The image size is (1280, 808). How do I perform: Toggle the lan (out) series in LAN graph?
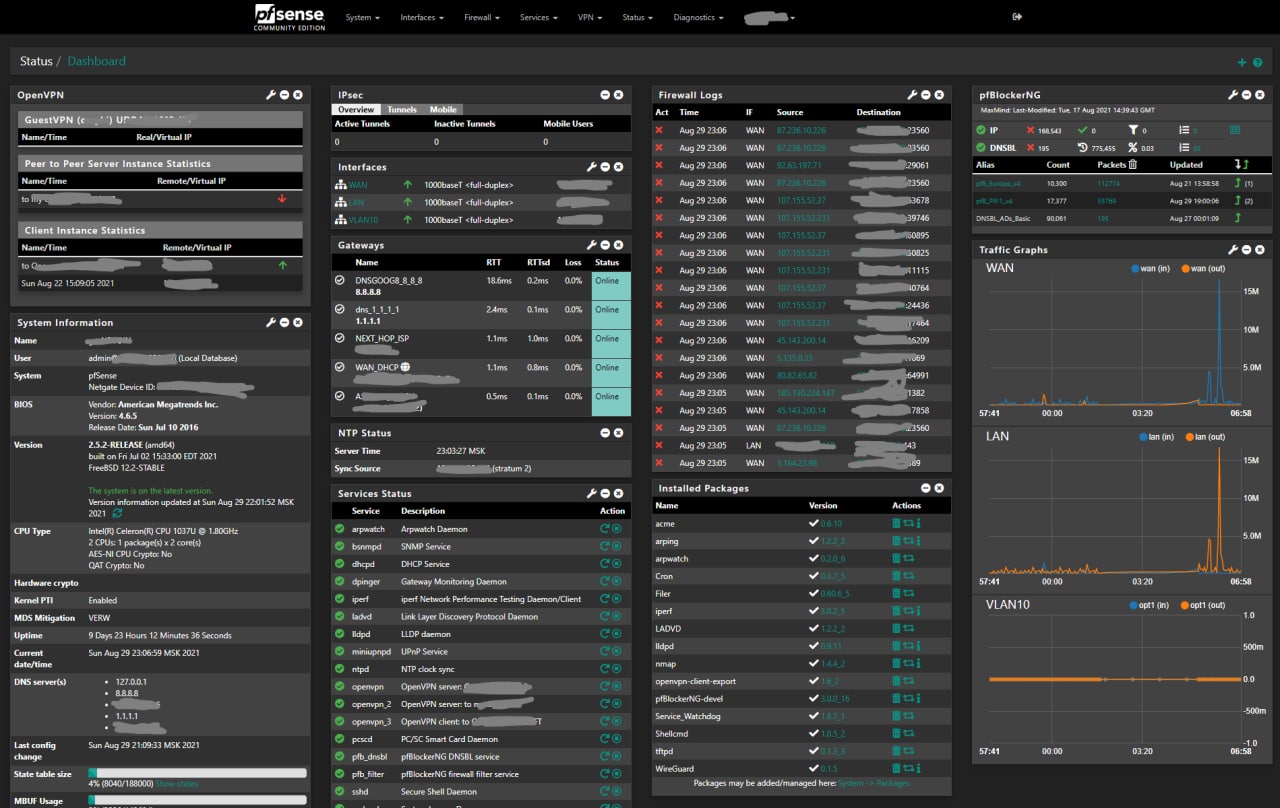[x=1205, y=437]
